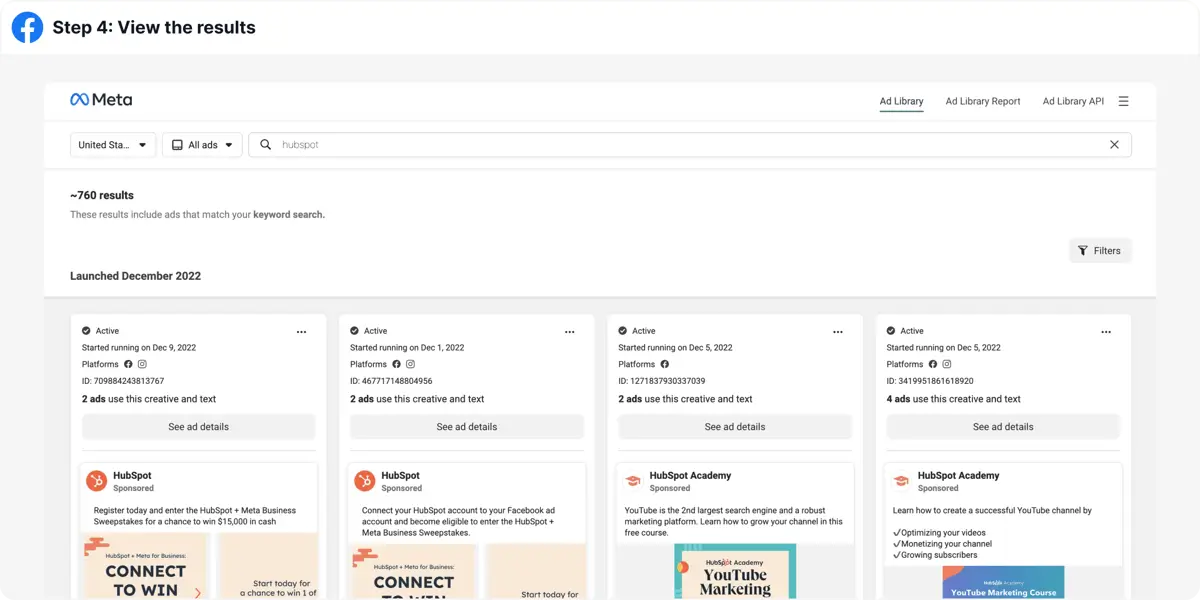Click the funnel icon on the Filters button
This screenshot has width=1200, height=600.
(x=1082, y=251)
